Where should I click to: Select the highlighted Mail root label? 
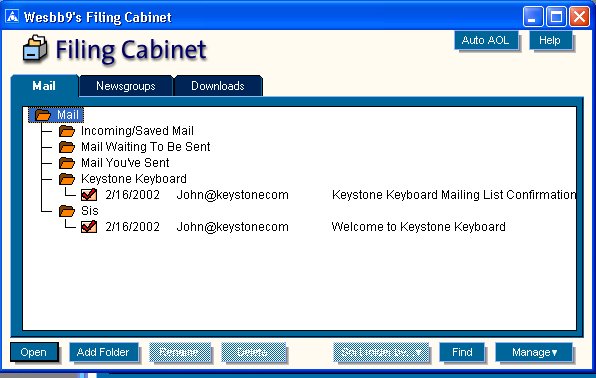coord(68,115)
